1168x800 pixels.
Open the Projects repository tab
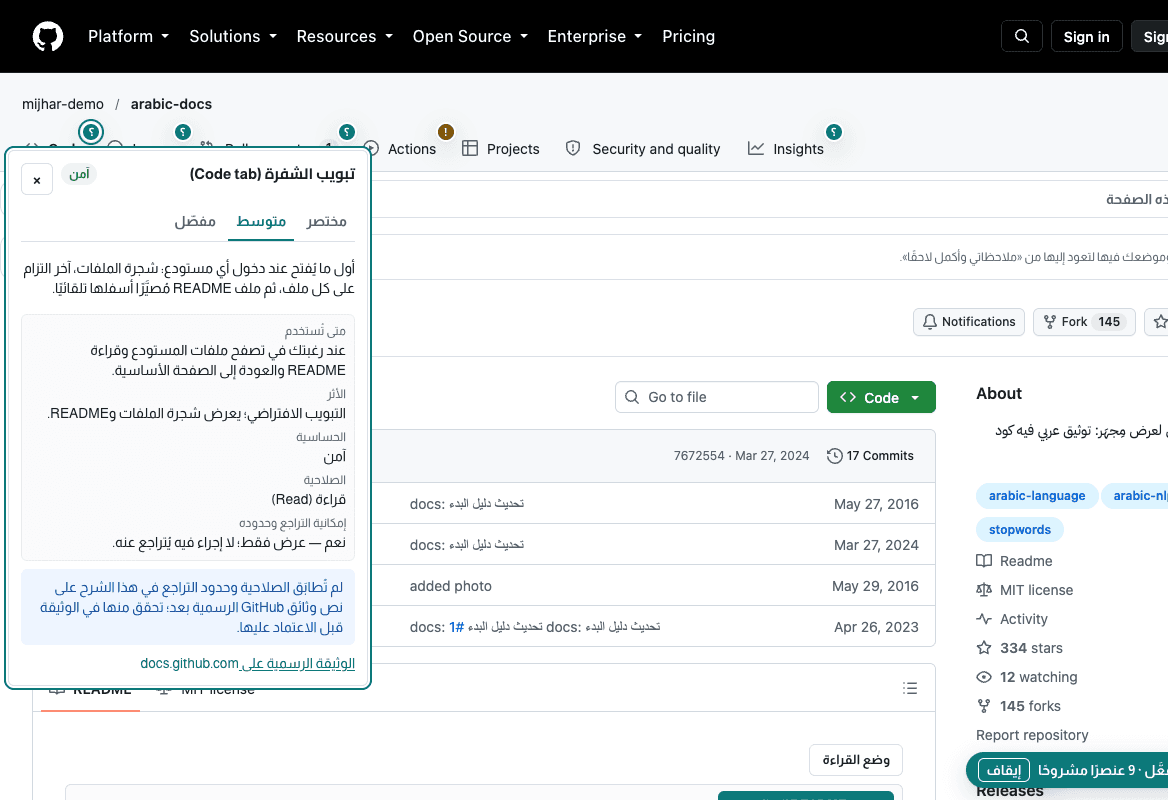pos(501,149)
